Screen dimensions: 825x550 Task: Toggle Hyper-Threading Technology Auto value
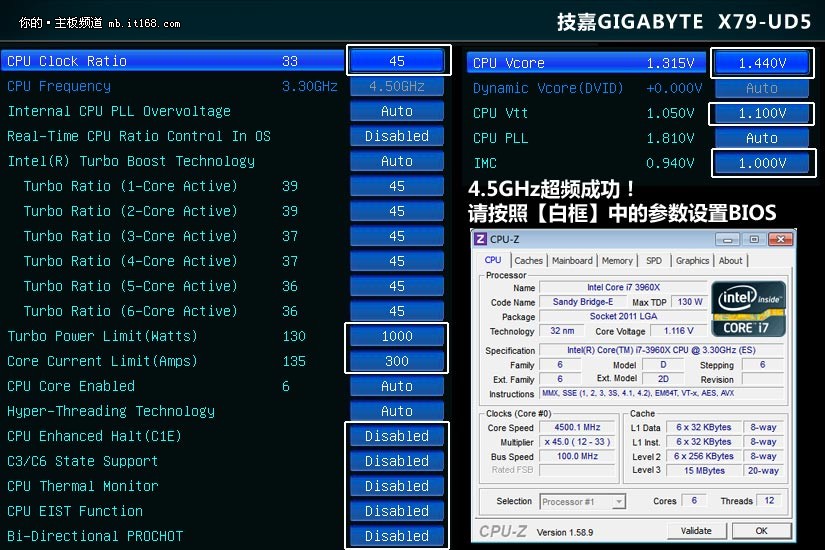[x=397, y=411]
